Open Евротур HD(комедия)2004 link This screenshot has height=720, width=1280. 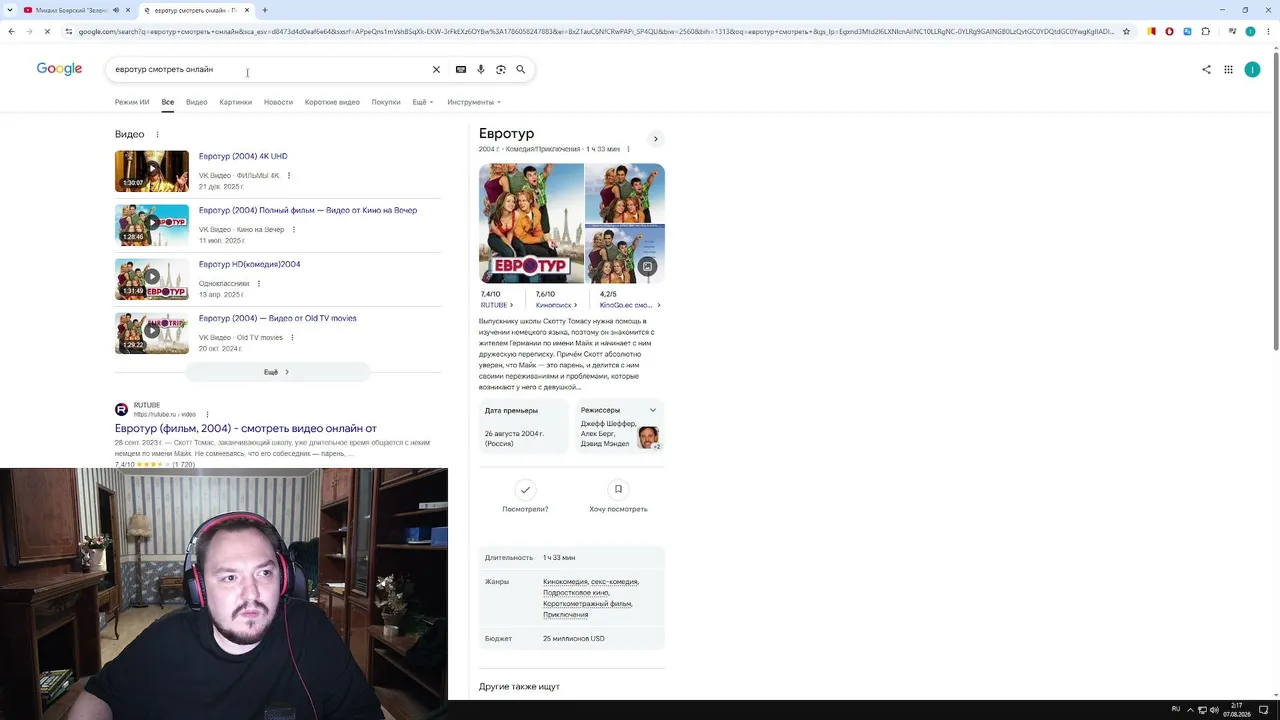250,264
